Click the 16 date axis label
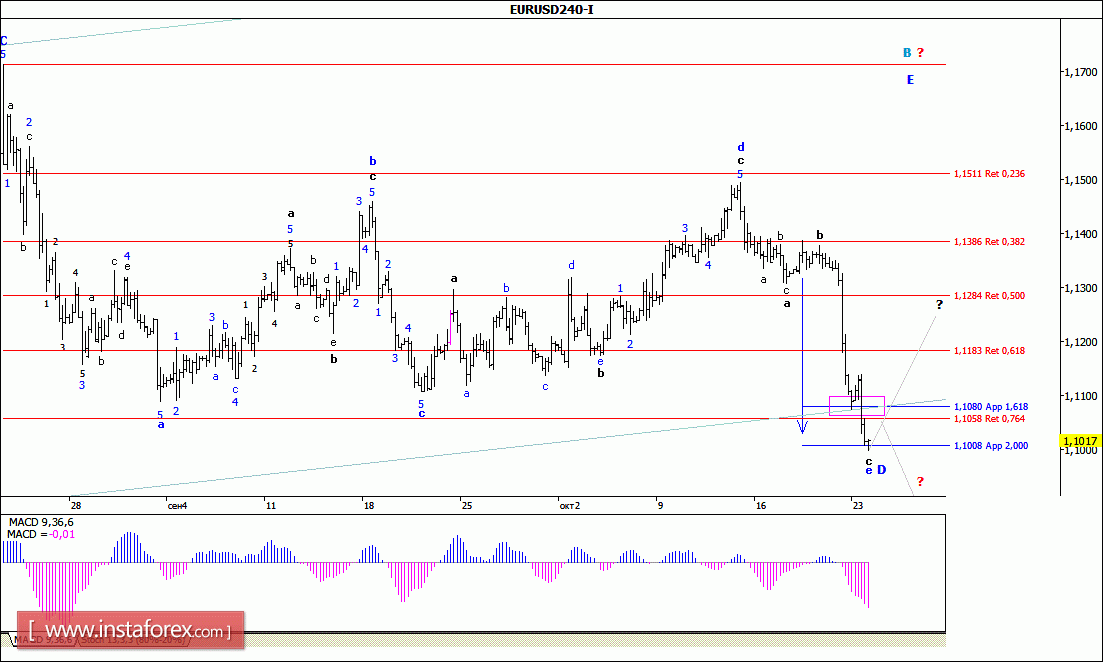This screenshot has width=1103, height=662. [x=760, y=506]
